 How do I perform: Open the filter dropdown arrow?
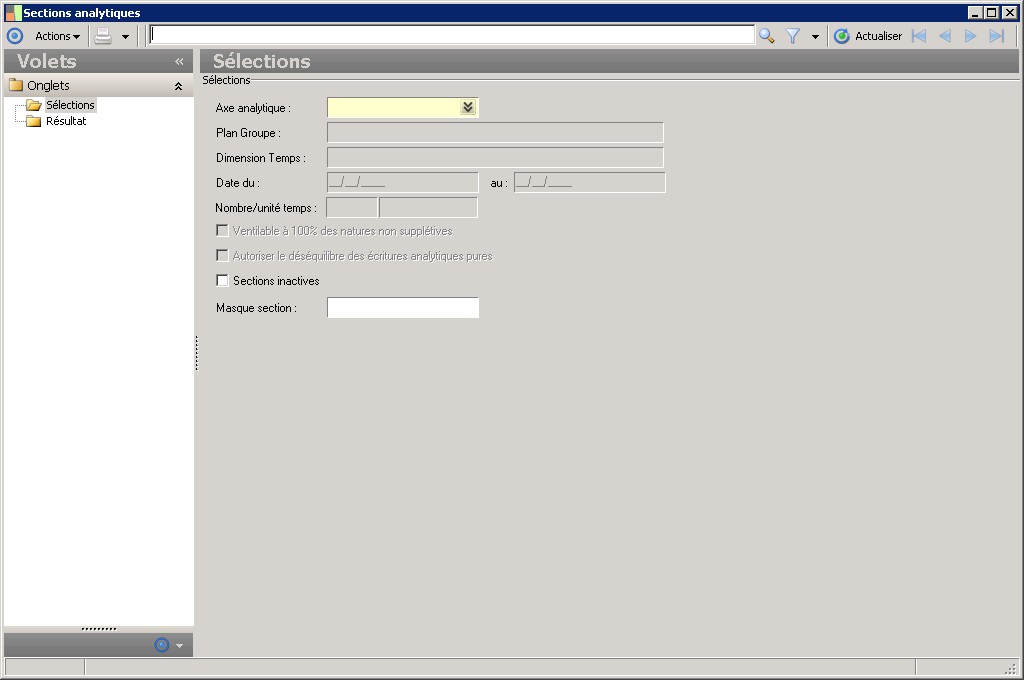815,37
